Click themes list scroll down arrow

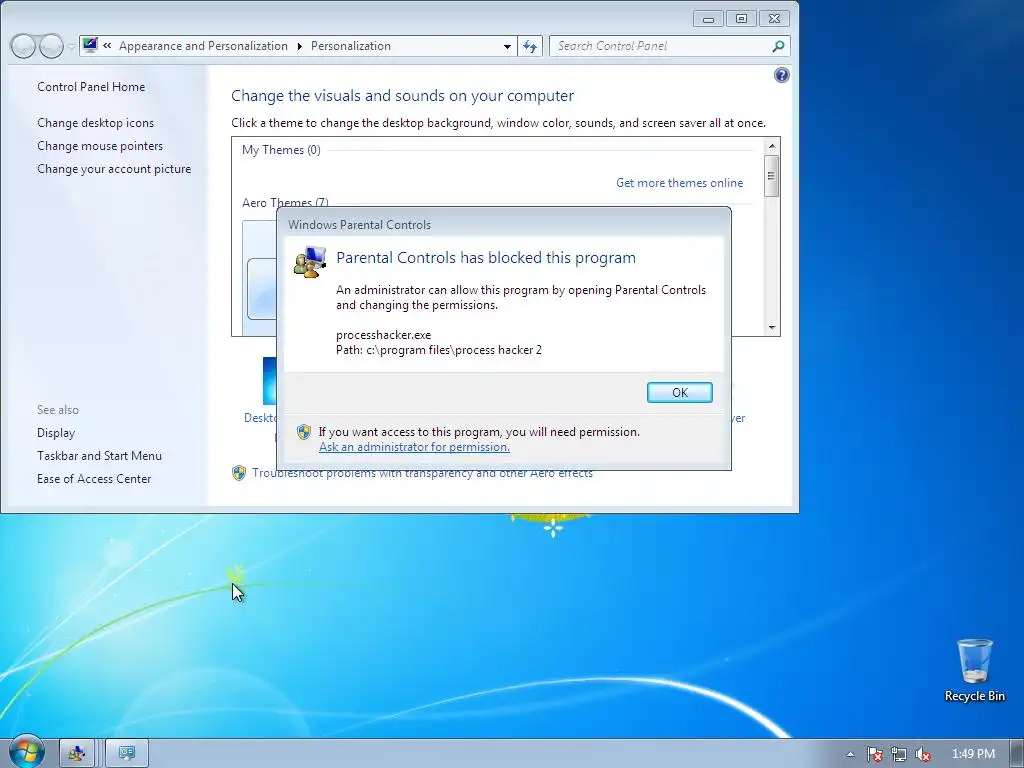point(772,327)
